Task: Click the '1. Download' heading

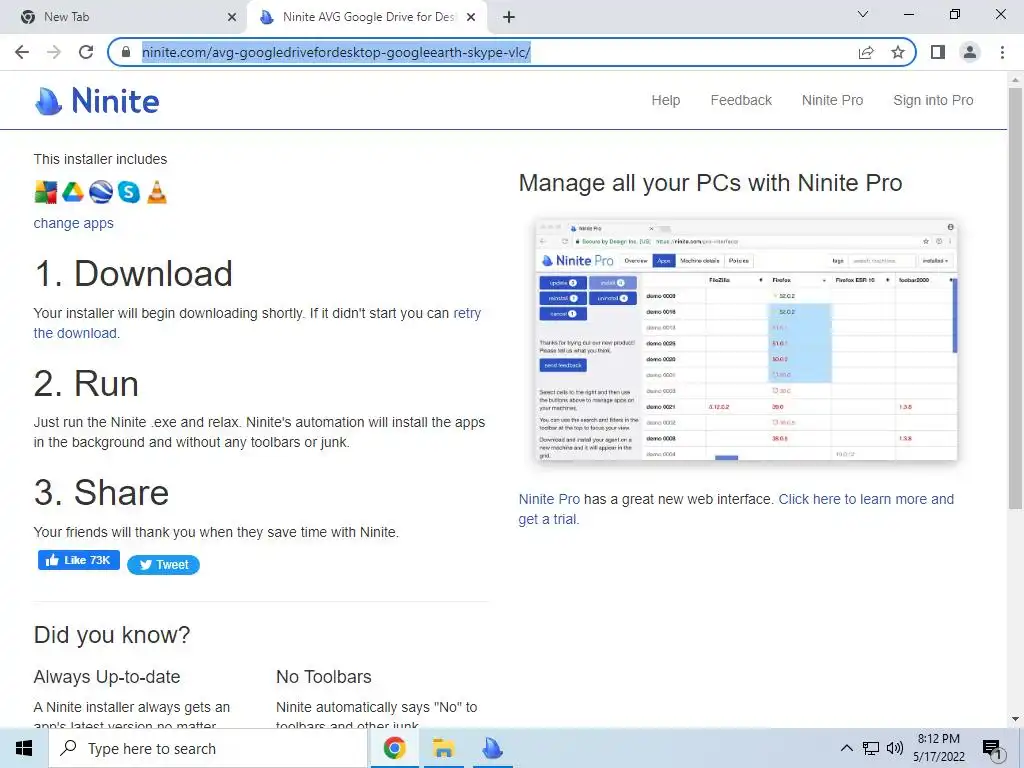Action: [x=133, y=274]
